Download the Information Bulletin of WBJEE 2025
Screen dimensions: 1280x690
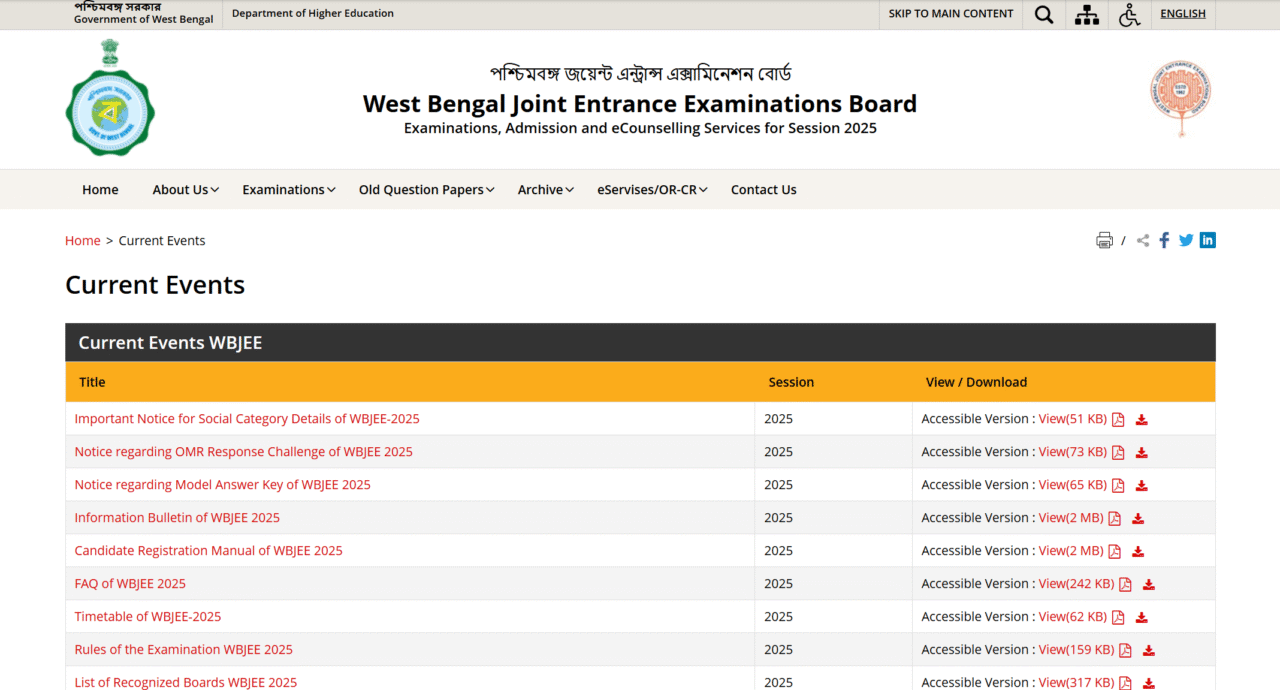(x=1138, y=519)
